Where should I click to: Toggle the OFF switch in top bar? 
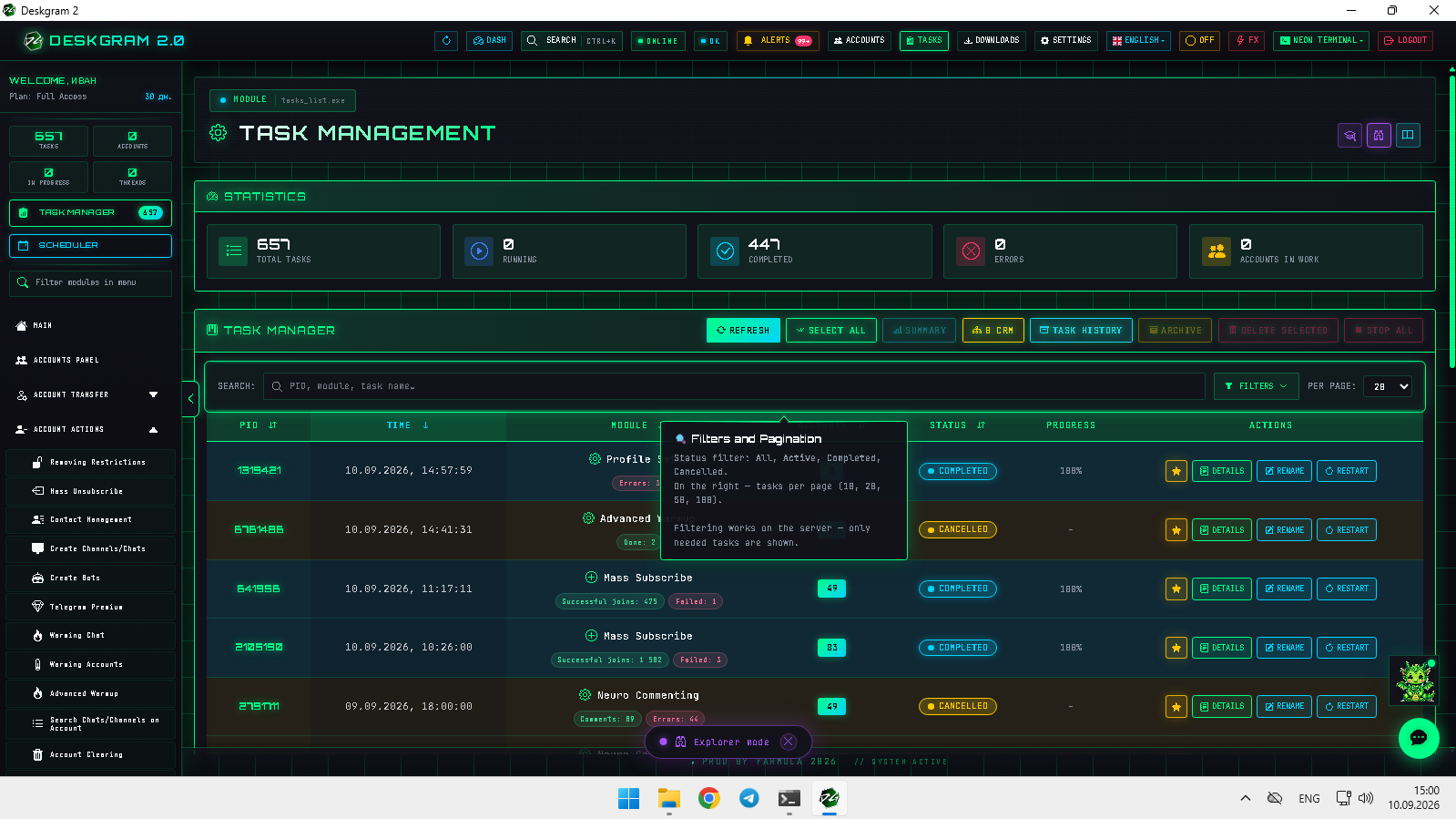(1199, 40)
